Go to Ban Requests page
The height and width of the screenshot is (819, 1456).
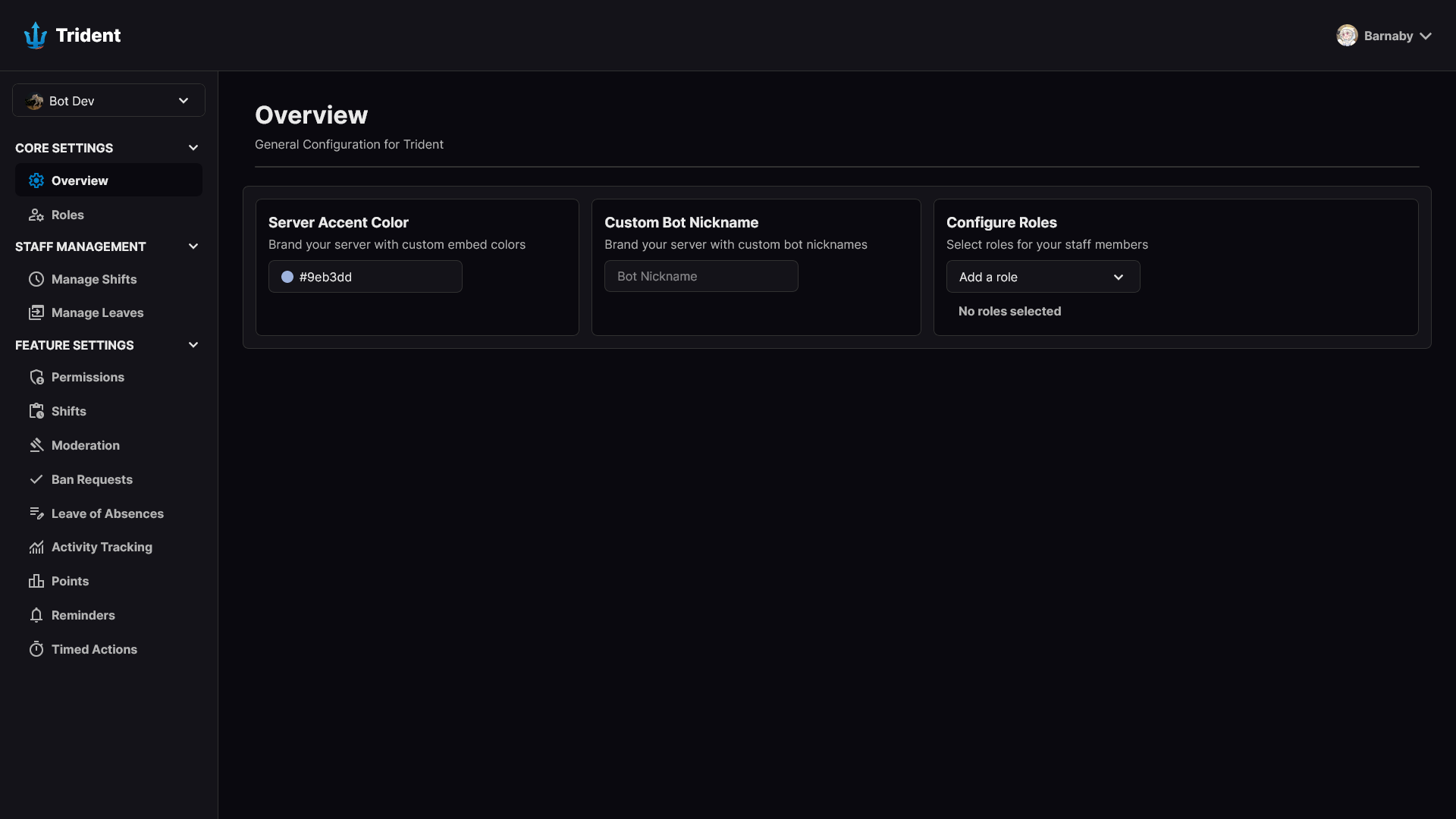92,479
